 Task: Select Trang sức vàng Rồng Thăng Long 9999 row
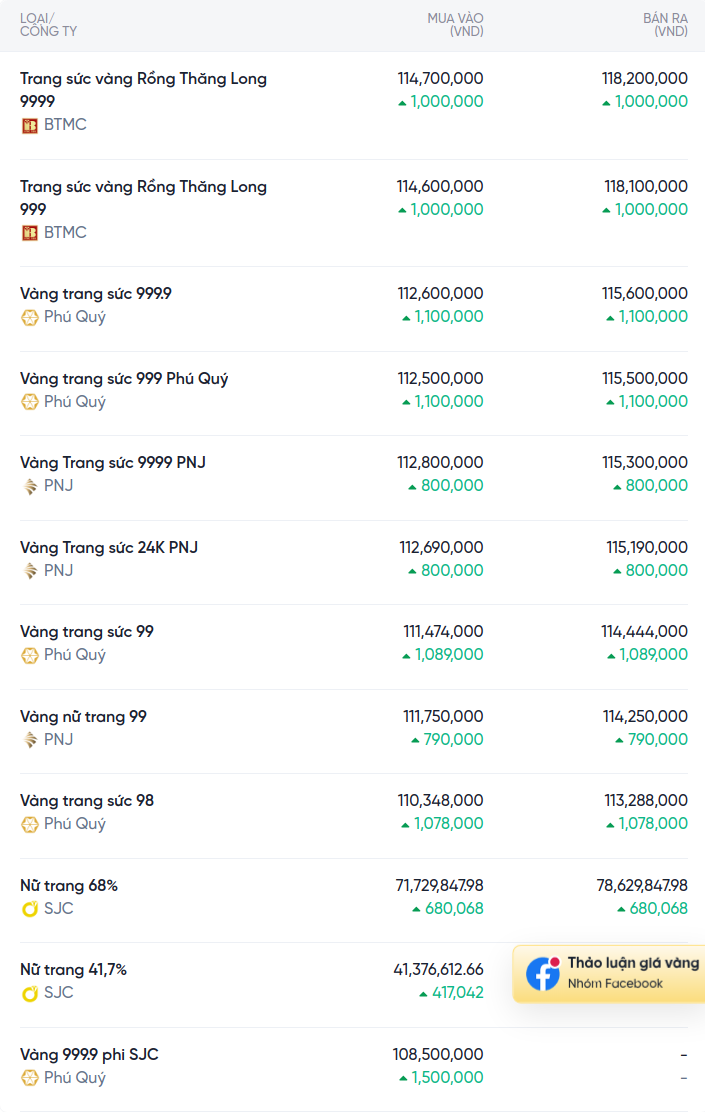(x=353, y=106)
